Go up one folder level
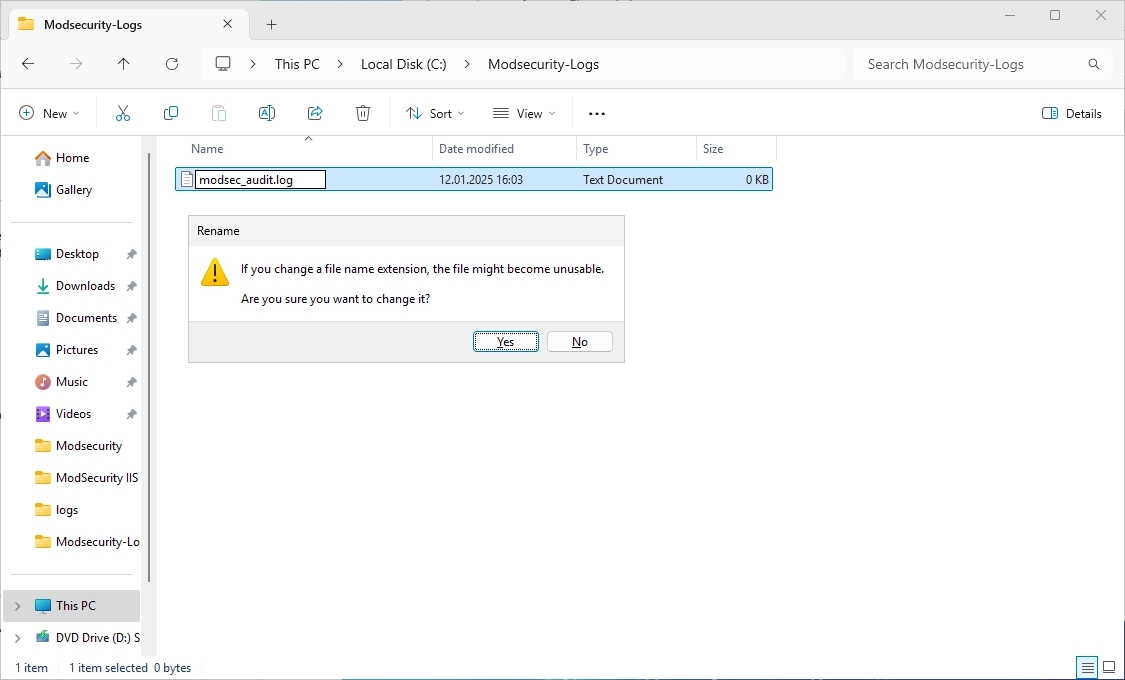This screenshot has height=680, width=1125. (124, 64)
